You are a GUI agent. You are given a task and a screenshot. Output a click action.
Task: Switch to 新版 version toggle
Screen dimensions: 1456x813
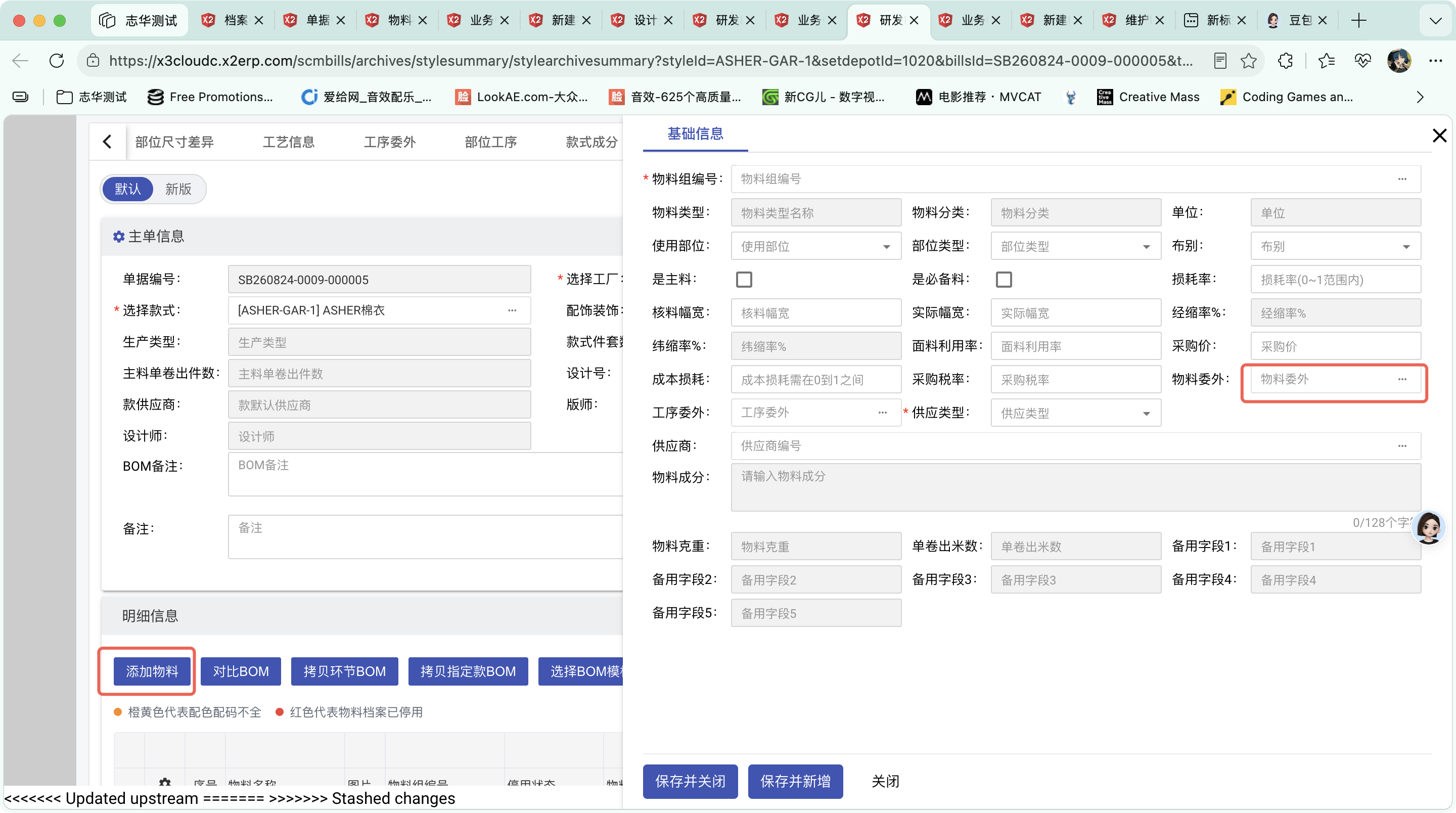tap(178, 189)
